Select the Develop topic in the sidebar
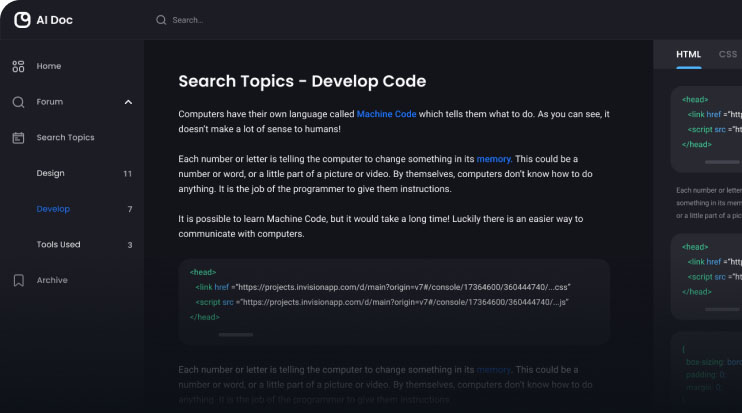The width and height of the screenshot is (742, 413). [53, 209]
